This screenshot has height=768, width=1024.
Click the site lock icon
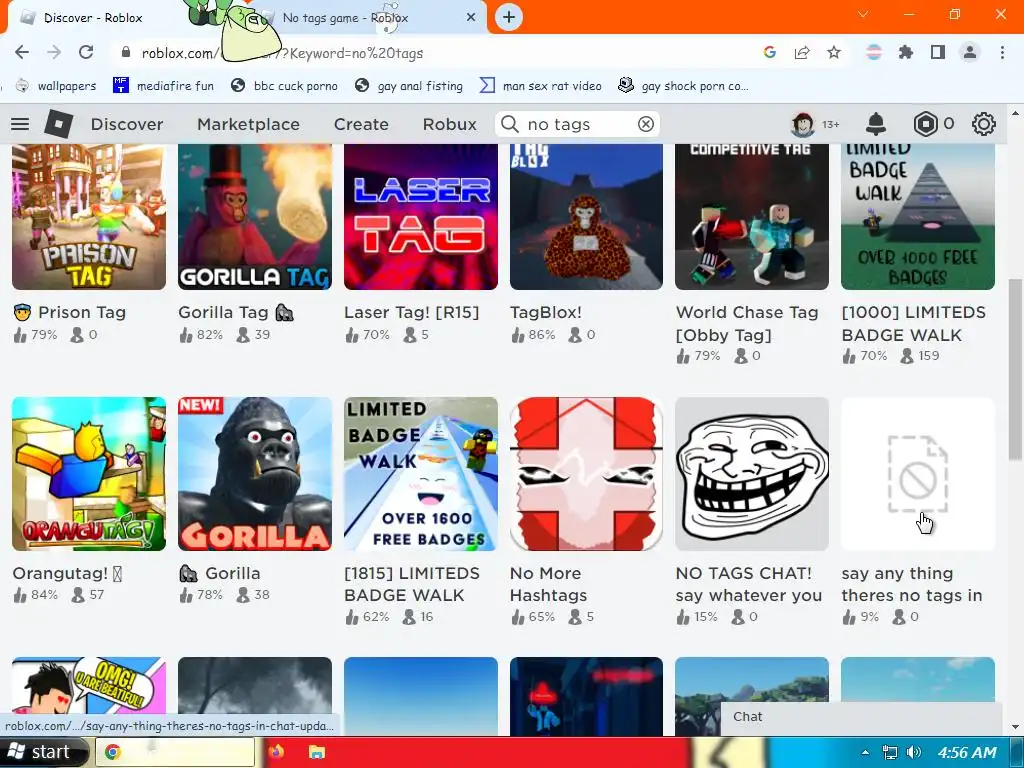point(127,52)
